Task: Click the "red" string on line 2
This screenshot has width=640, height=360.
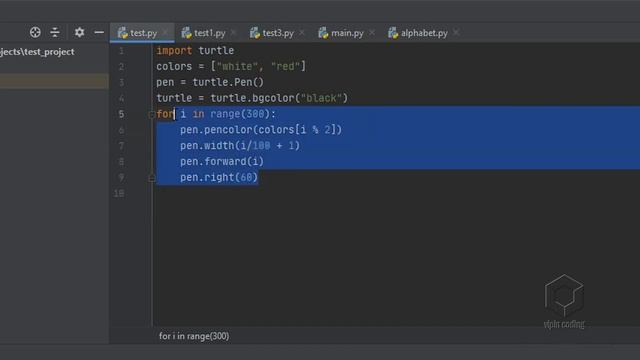Action: (285, 66)
